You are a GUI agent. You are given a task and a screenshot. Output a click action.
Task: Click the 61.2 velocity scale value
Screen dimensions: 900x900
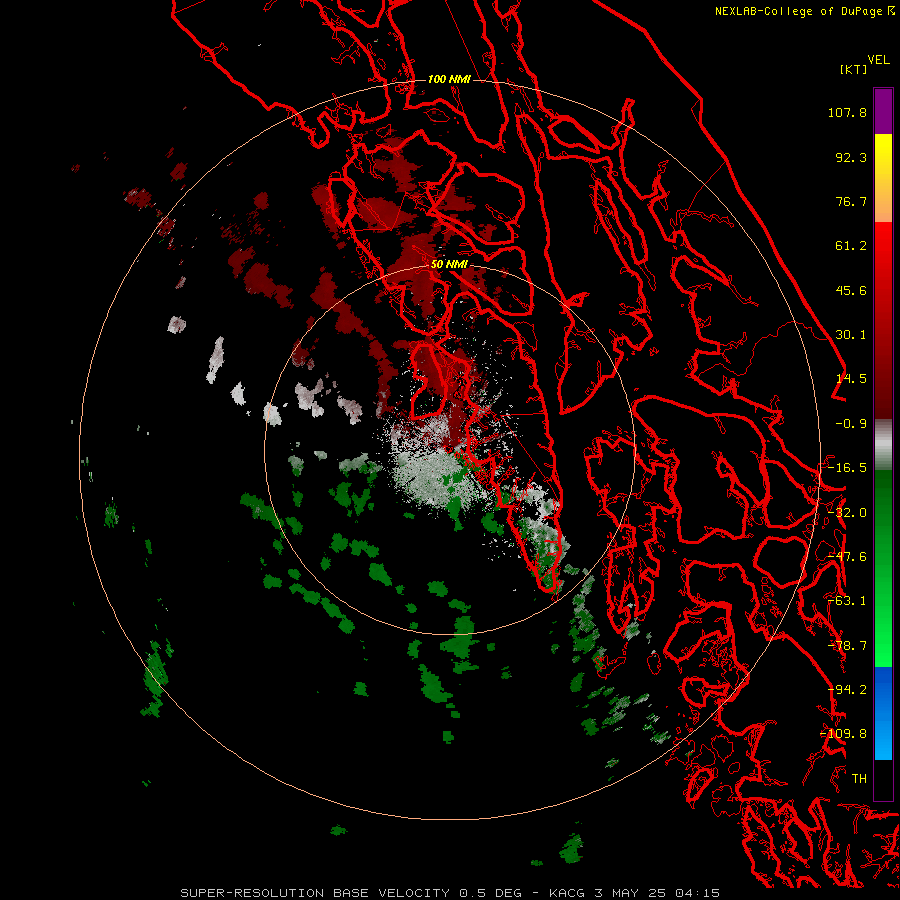pyautogui.click(x=851, y=246)
